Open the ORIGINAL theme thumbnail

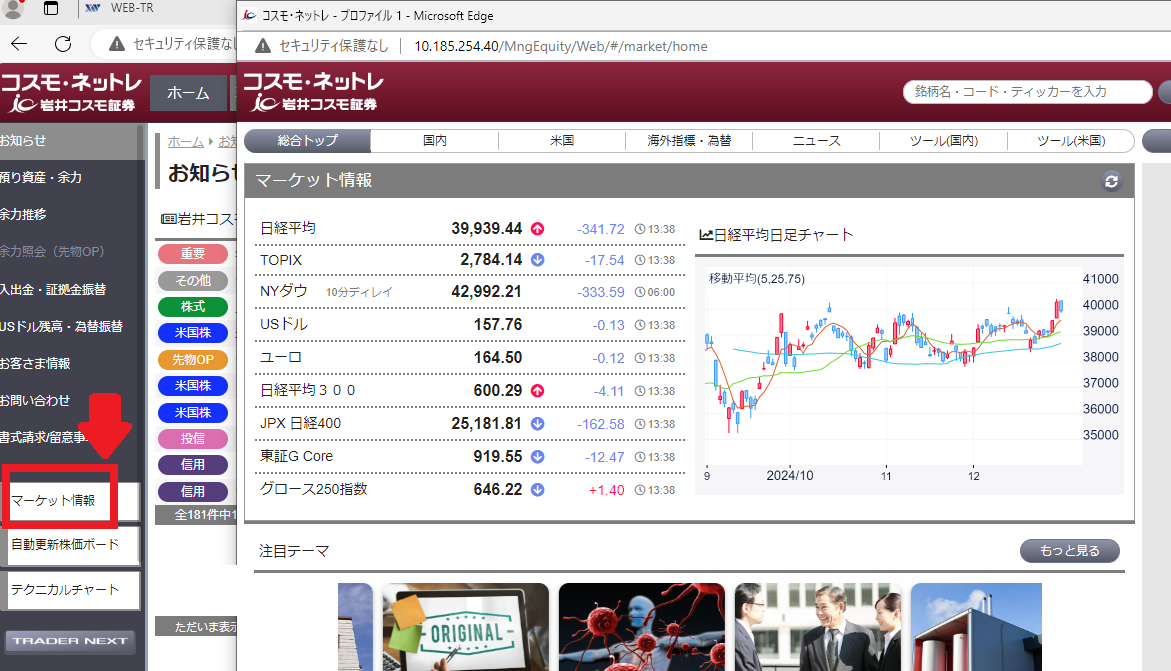465,626
